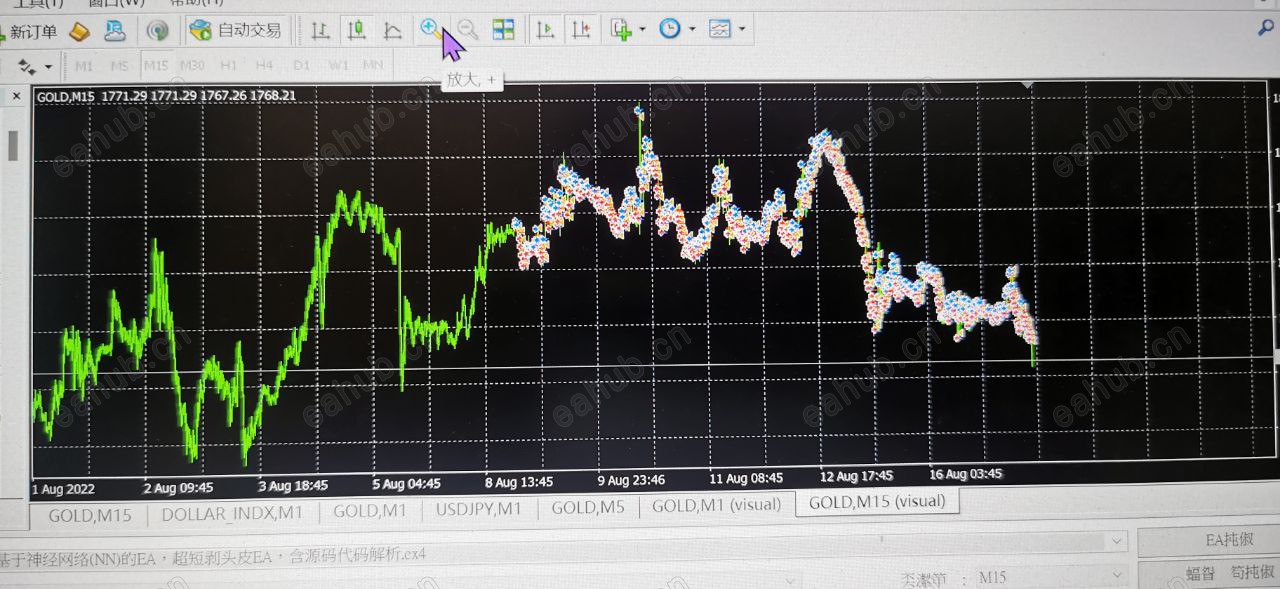The width and height of the screenshot is (1280, 589).
Task: Switch to the GOLD,M1 (visual) tab
Action: click(716, 505)
